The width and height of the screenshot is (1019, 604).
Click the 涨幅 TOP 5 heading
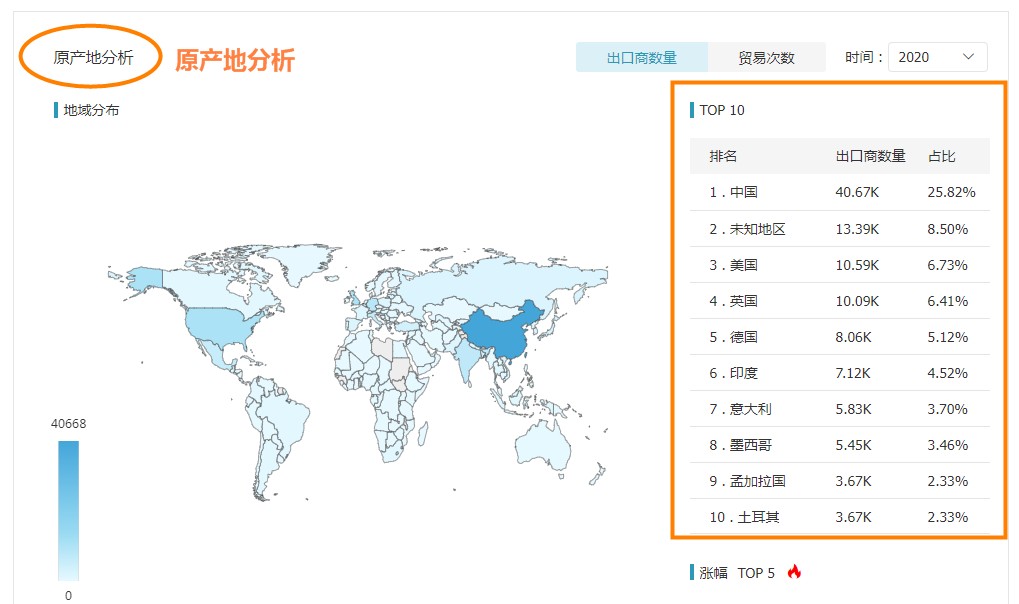737,573
